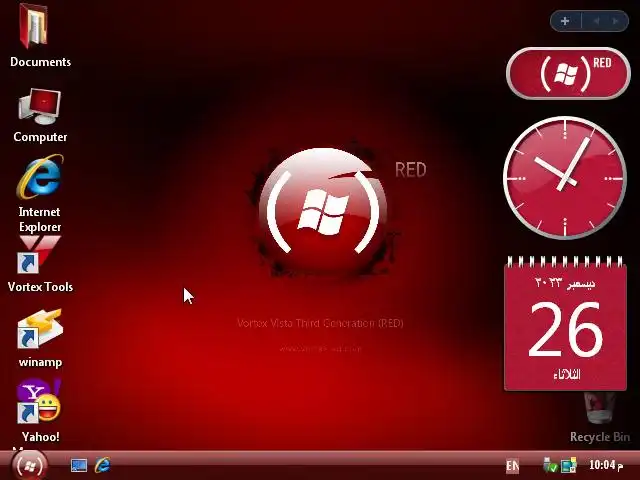Launch the winamp desktop shortcut
The height and width of the screenshot is (480, 640).
pos(40,329)
